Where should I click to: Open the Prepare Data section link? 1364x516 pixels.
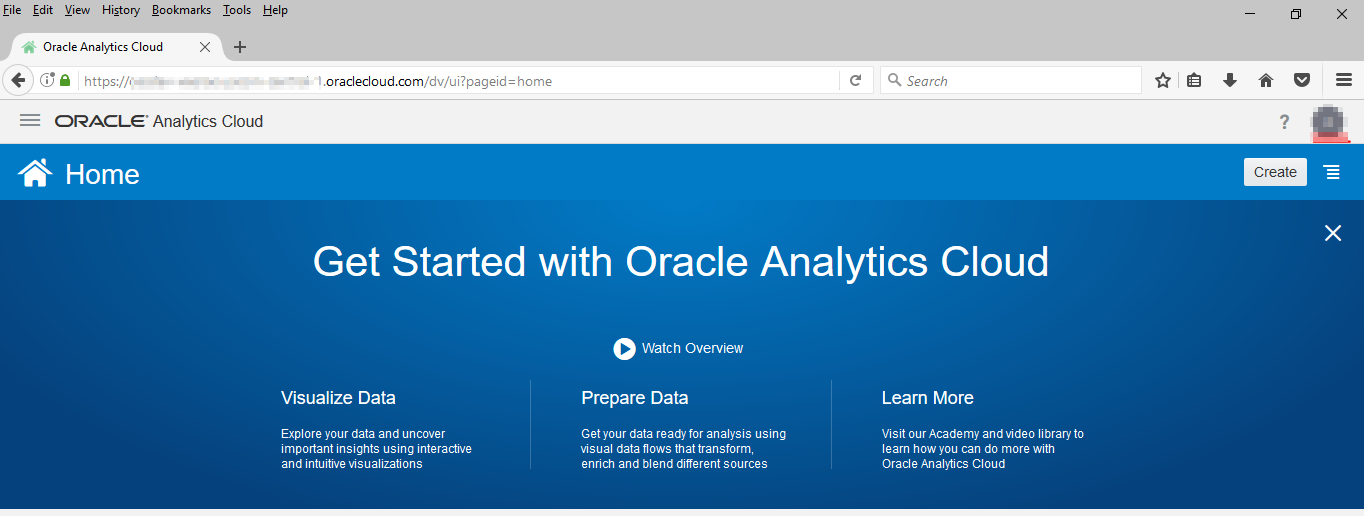[x=634, y=398]
